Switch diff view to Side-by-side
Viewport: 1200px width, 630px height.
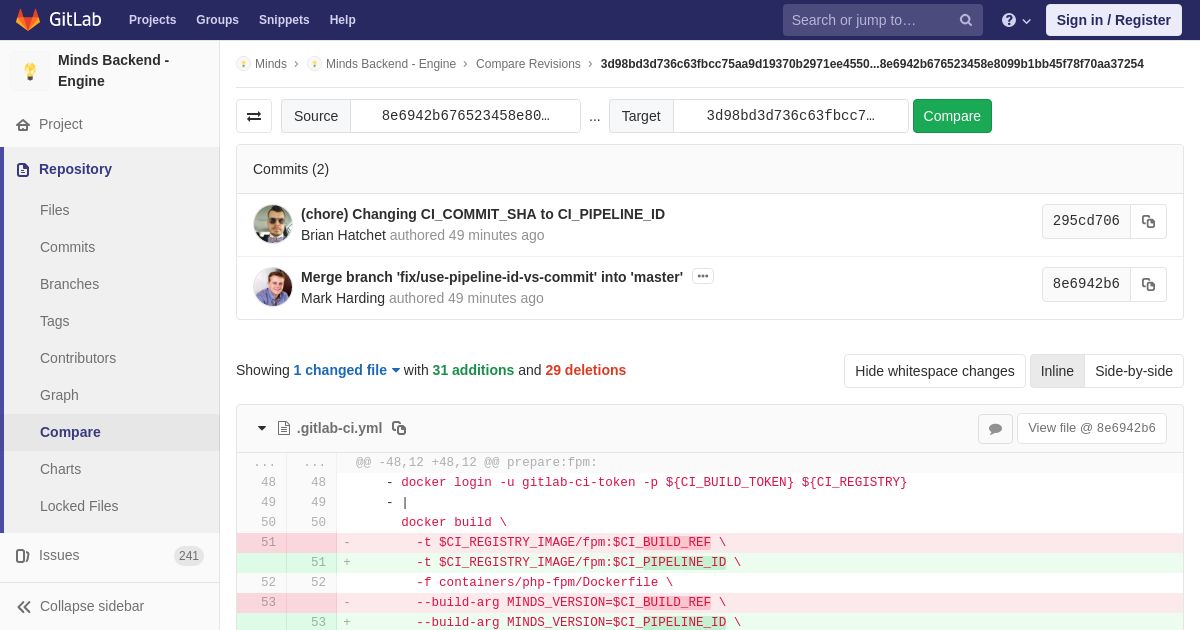pos(1134,371)
